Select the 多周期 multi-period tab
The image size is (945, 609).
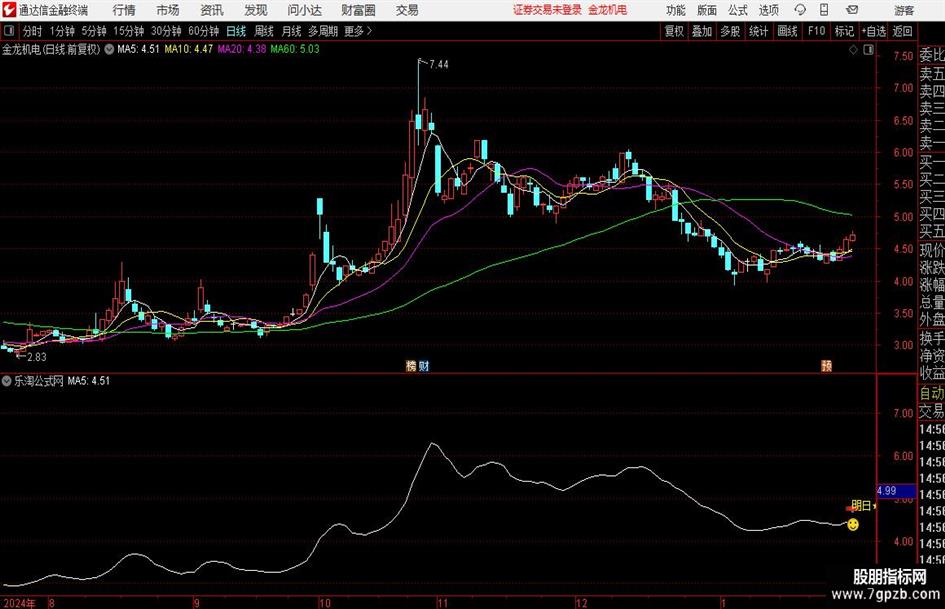pyautogui.click(x=323, y=31)
